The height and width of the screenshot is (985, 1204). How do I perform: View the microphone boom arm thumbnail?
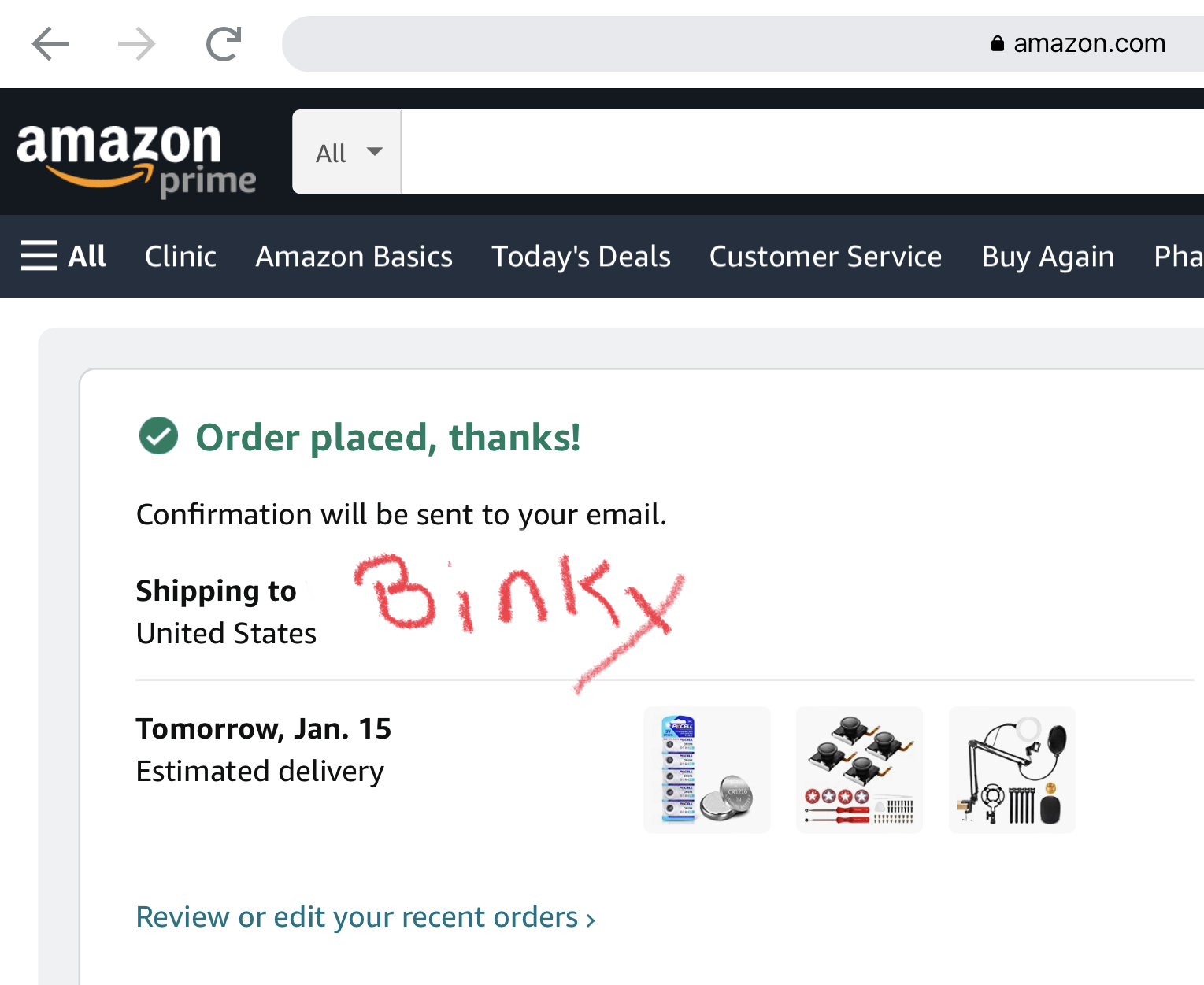pos(1012,769)
